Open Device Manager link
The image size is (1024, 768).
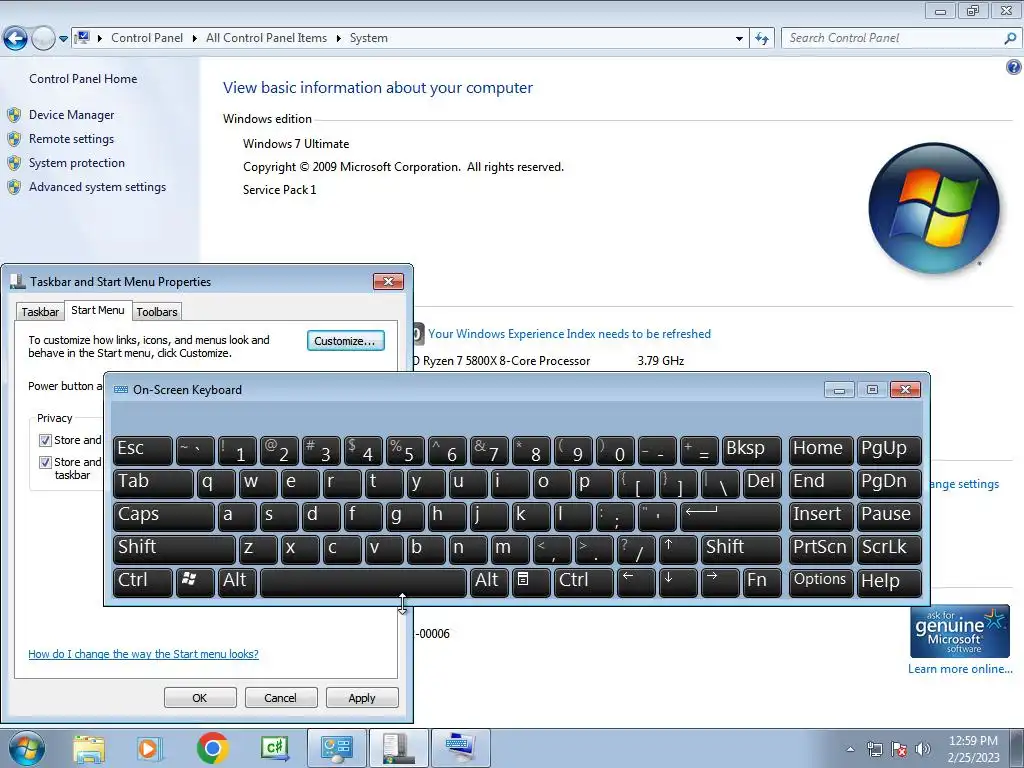point(71,115)
